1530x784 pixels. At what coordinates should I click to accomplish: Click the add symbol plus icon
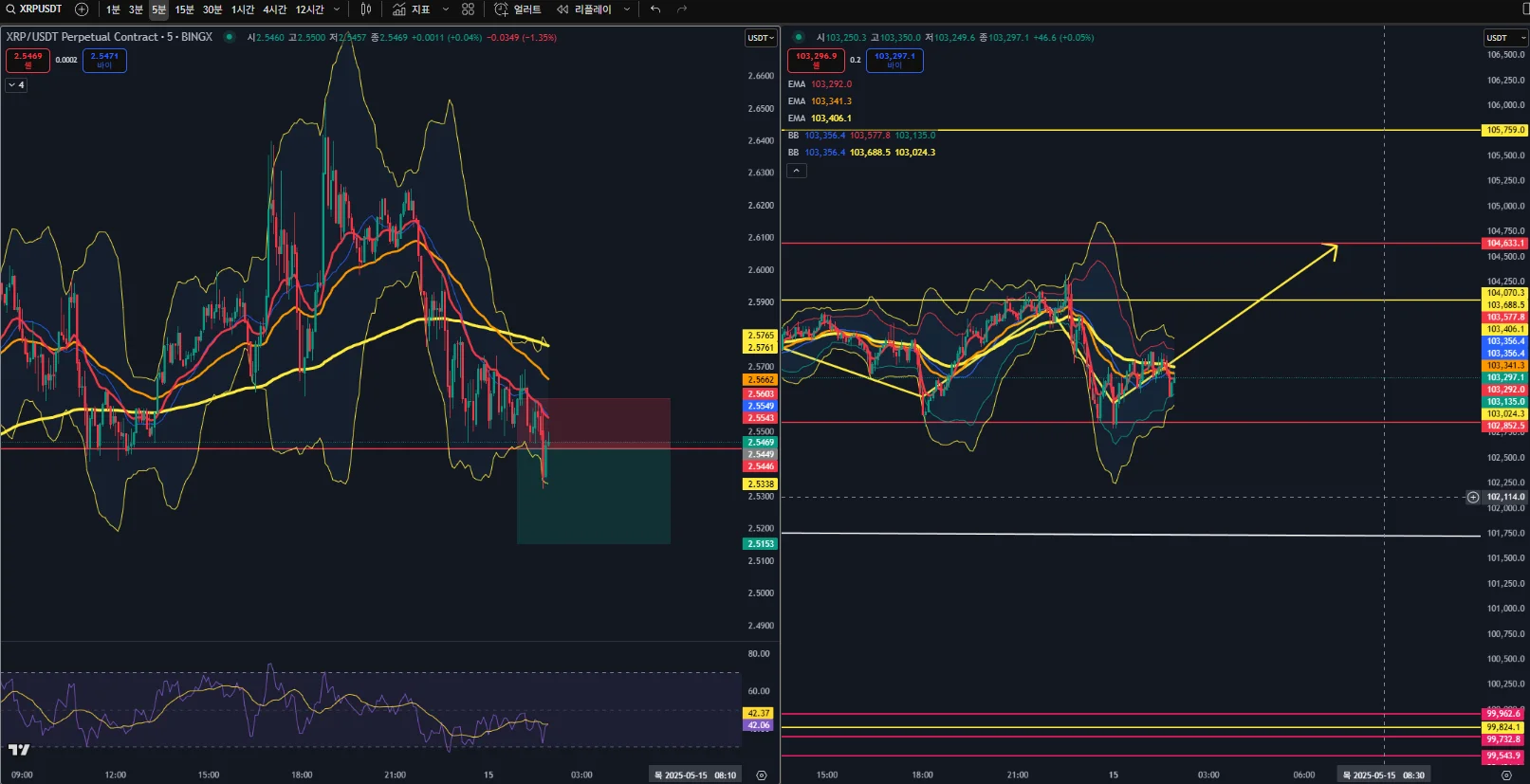[82, 9]
